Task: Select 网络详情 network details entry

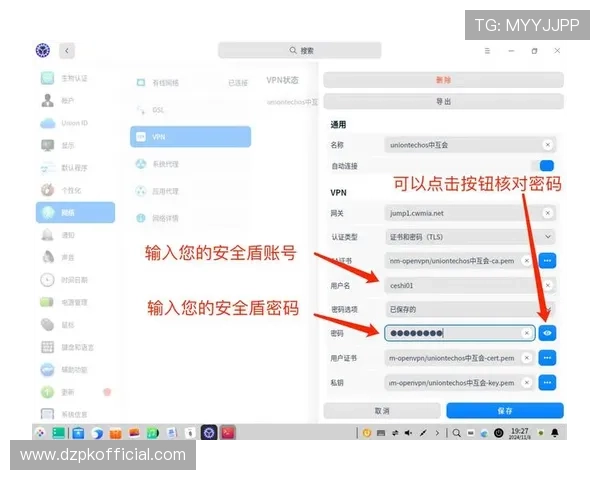Action: [x=191, y=218]
